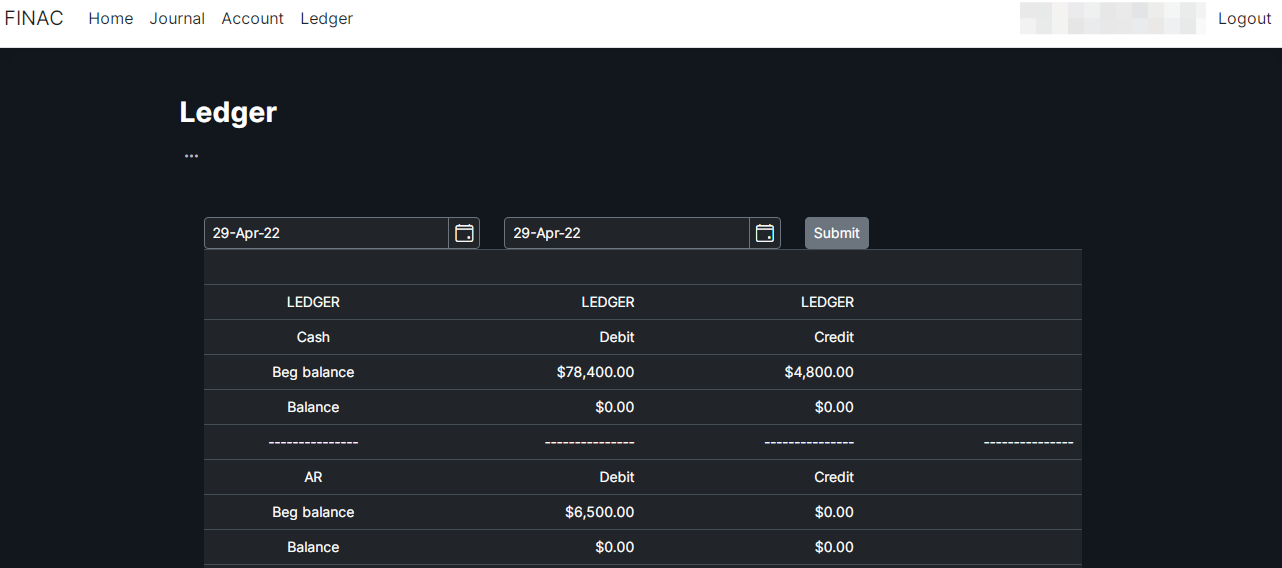Screen dimensions: 1282x568
Task: Open the end date calendar picker icon
Action: (x=765, y=233)
